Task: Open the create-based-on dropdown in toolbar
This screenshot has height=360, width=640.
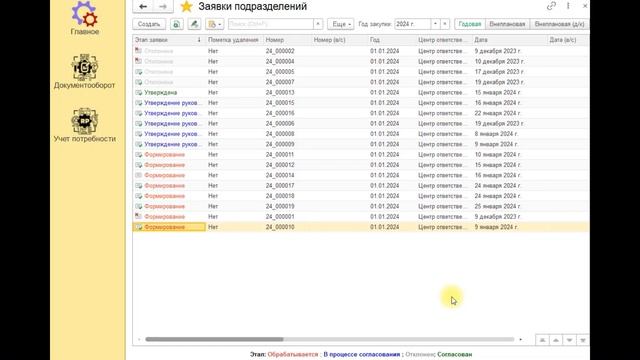Action: [215, 24]
